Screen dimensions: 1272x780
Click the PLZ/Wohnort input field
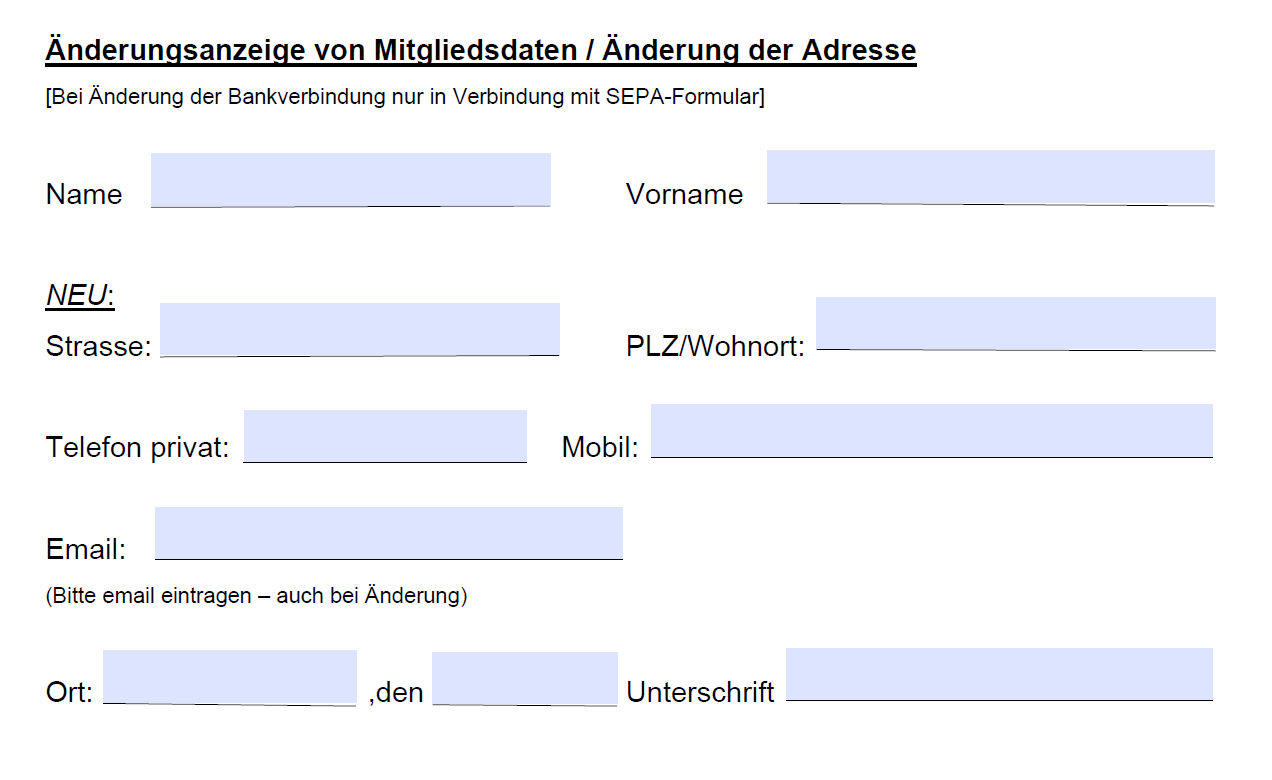coord(1015,325)
